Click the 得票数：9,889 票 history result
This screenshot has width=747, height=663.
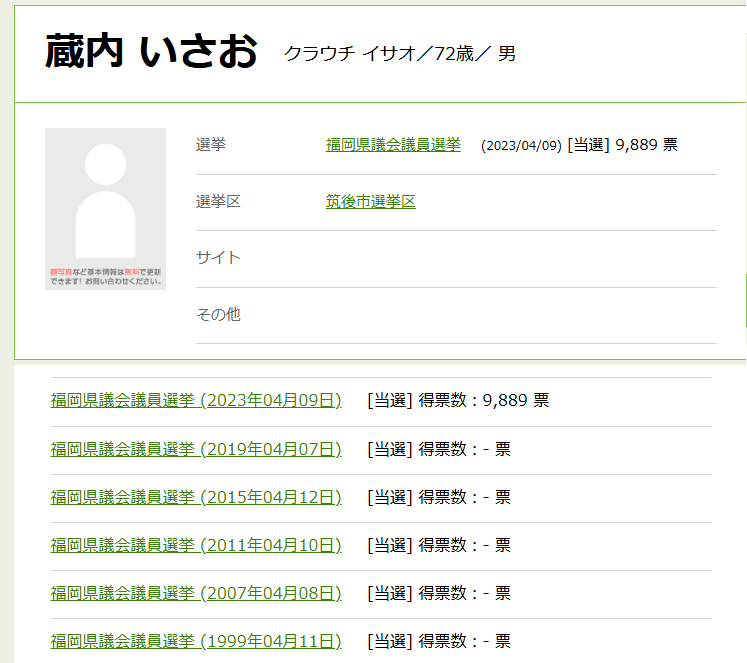(x=484, y=401)
